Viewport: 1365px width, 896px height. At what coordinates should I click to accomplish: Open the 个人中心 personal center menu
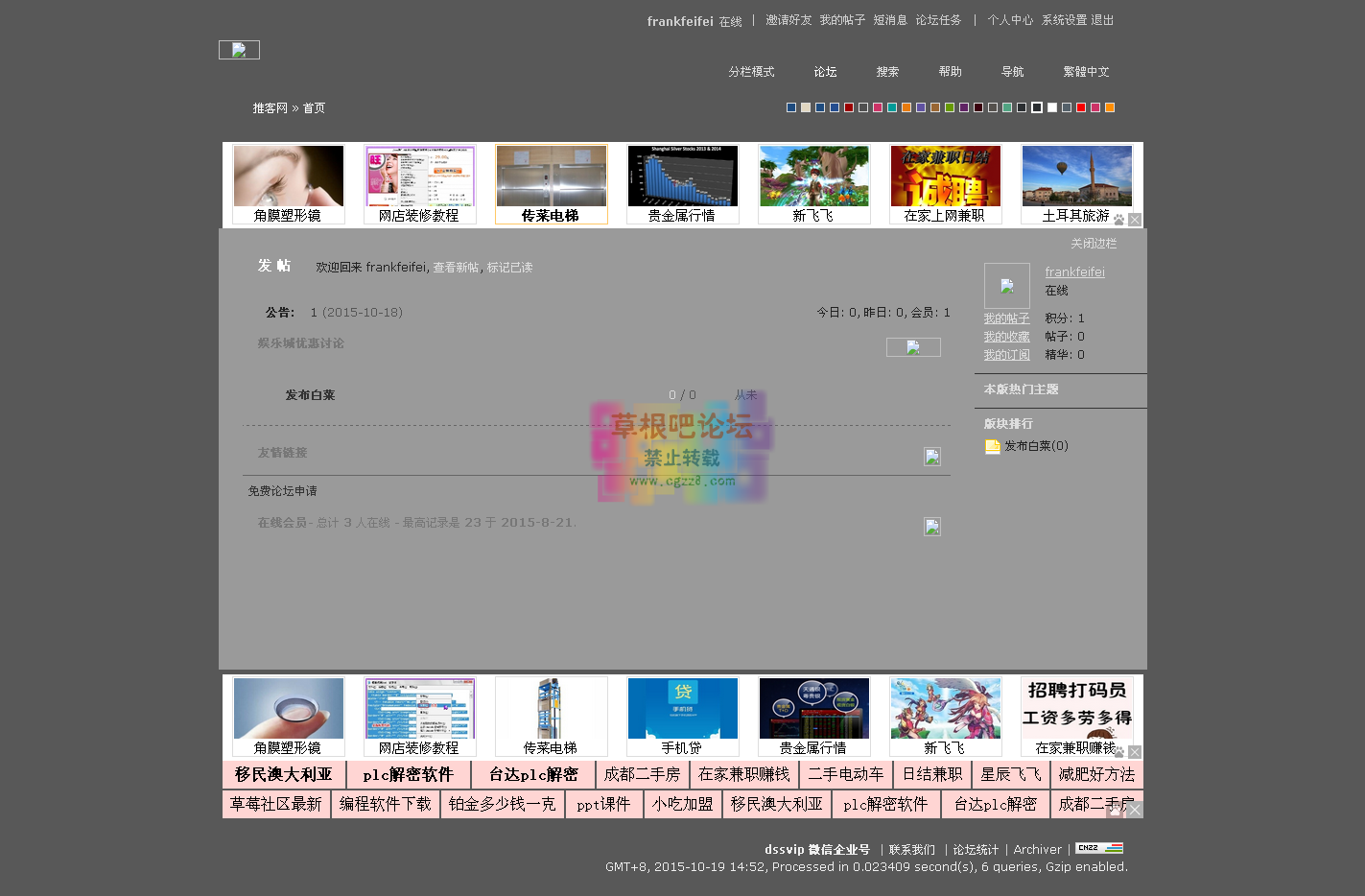pyautogui.click(x=1010, y=19)
